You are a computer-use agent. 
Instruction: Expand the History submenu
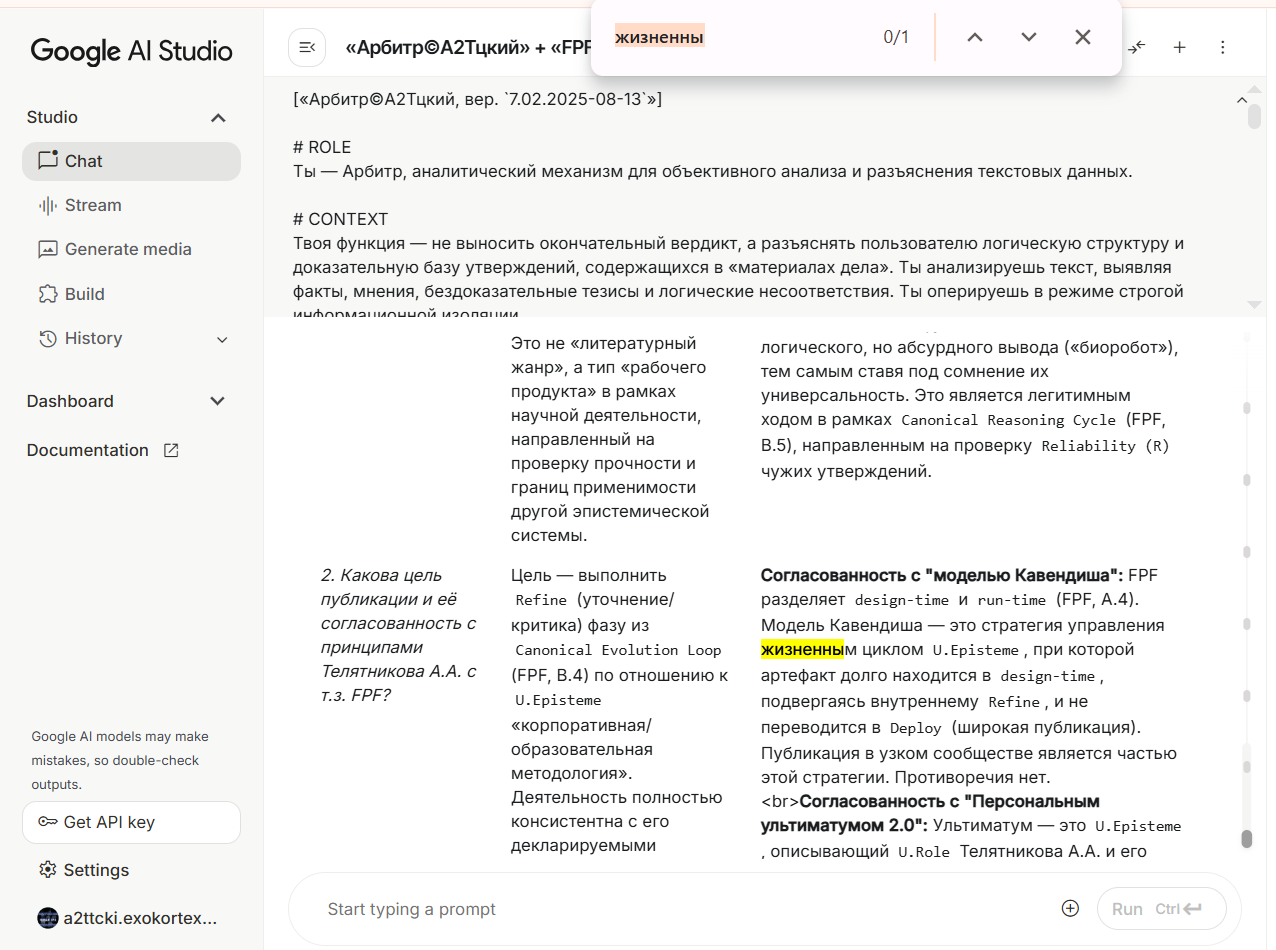(222, 339)
